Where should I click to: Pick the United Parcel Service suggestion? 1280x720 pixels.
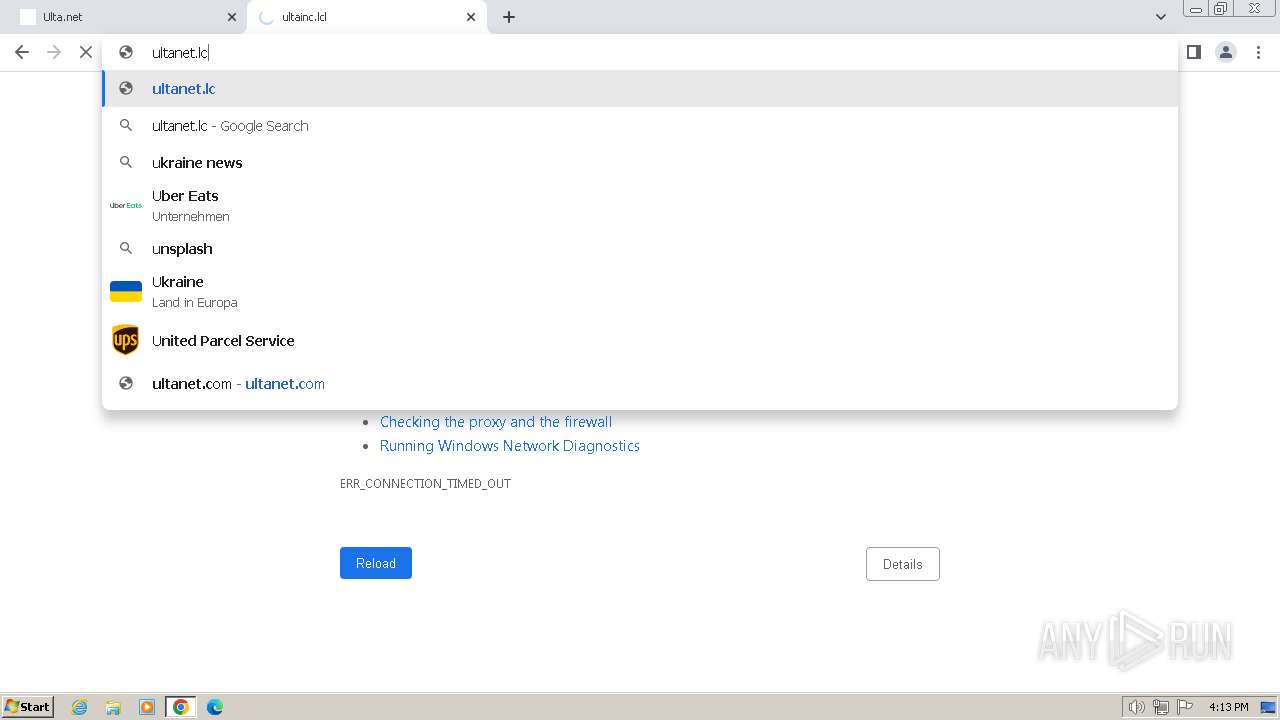pos(640,341)
